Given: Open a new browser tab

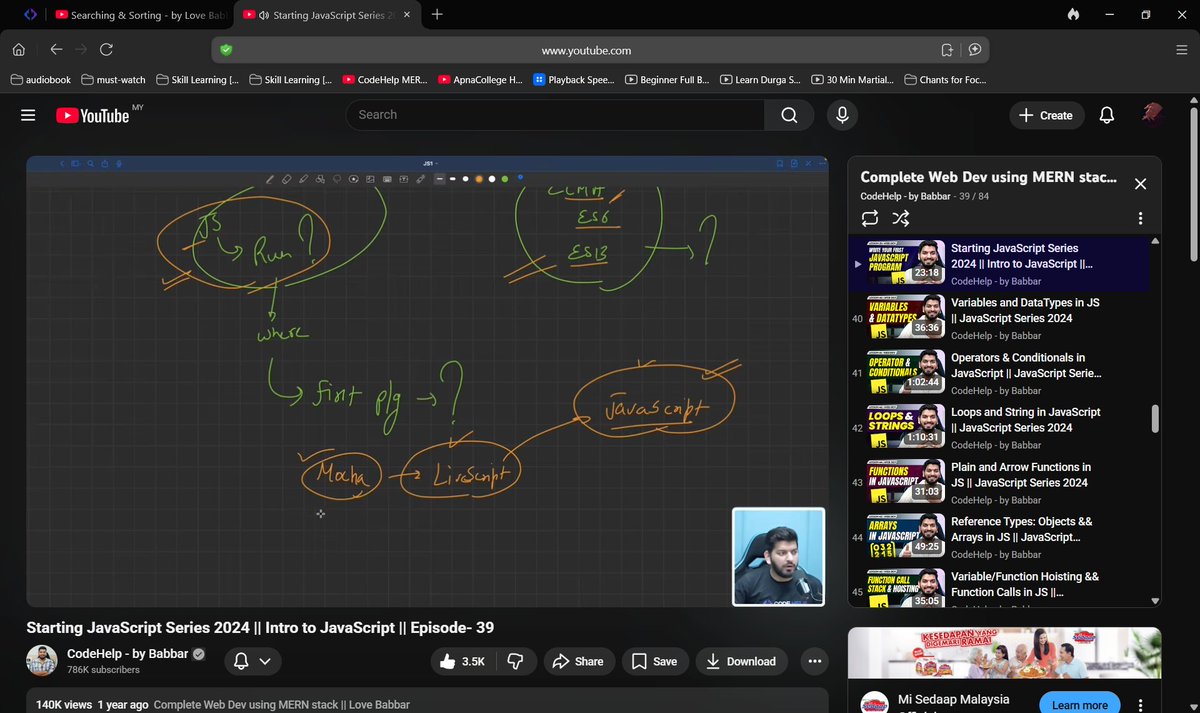Looking at the screenshot, I should tap(437, 15).
